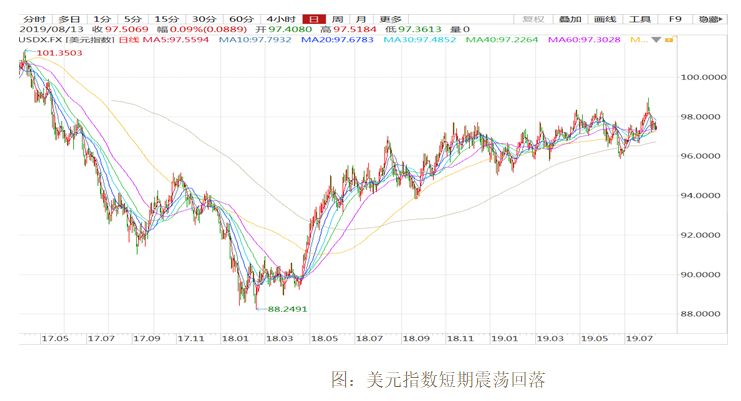Viewport: 741px width, 401px height.
Task: Click the closing price 97.5069
Action: point(127,29)
